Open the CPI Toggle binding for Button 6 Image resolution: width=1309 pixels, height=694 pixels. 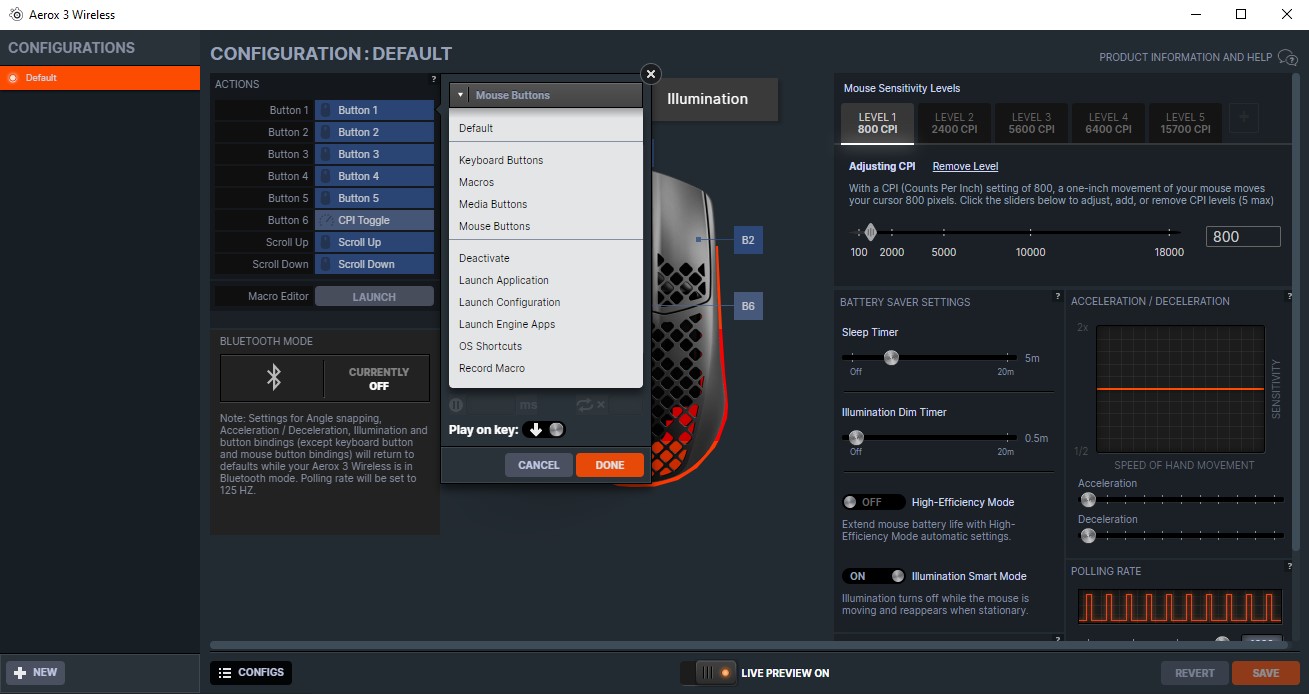[374, 220]
